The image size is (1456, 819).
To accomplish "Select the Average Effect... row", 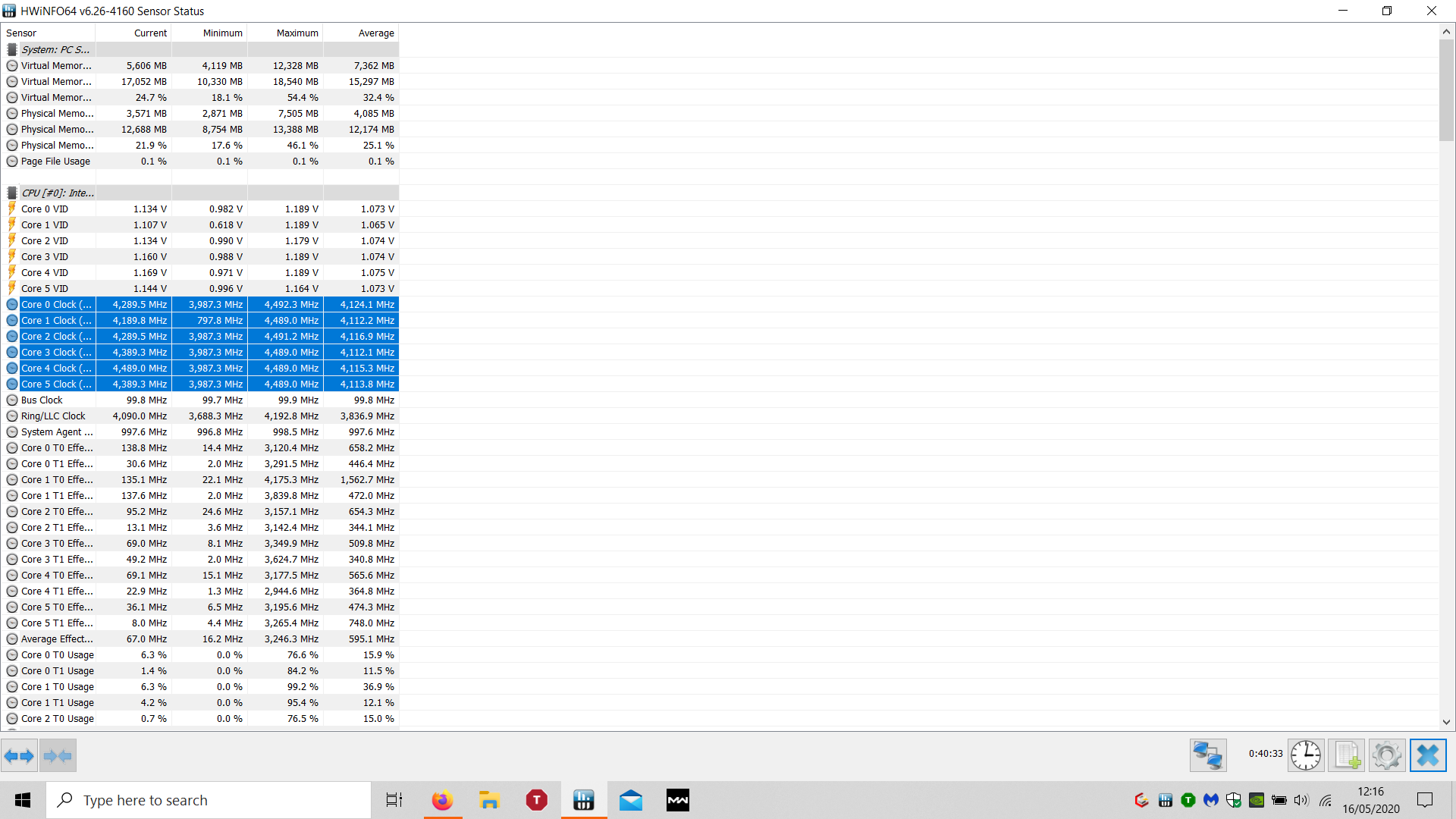I will [200, 639].
